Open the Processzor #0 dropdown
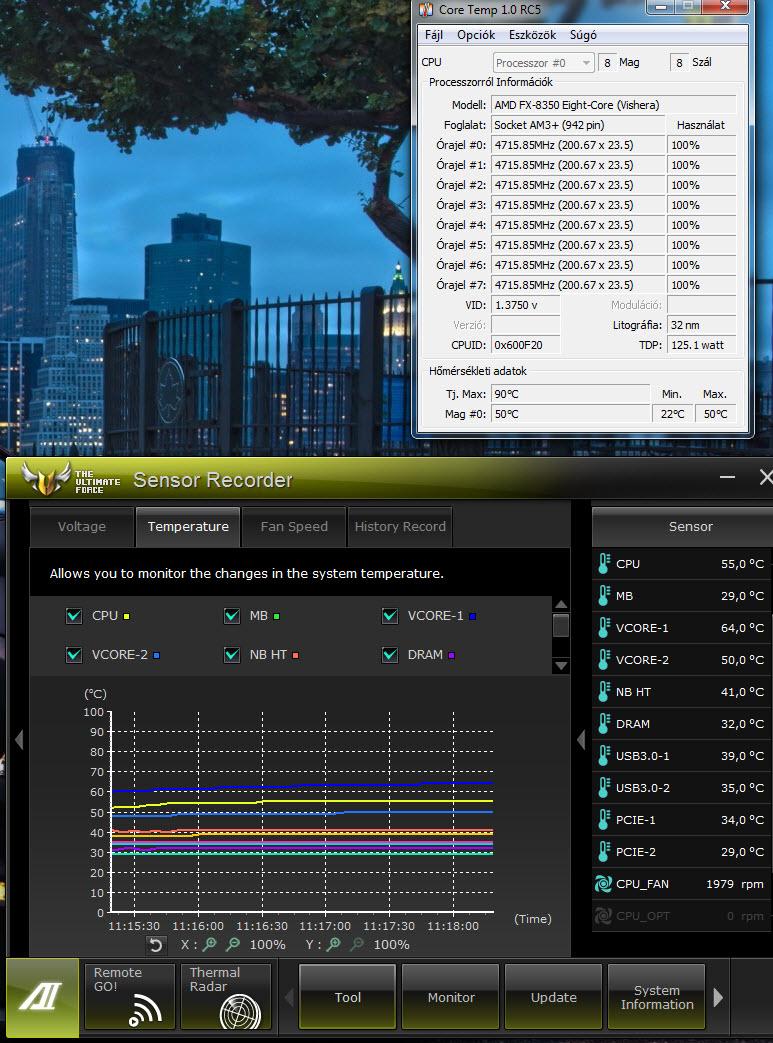Screen dimensions: 773x1043 pos(543,63)
